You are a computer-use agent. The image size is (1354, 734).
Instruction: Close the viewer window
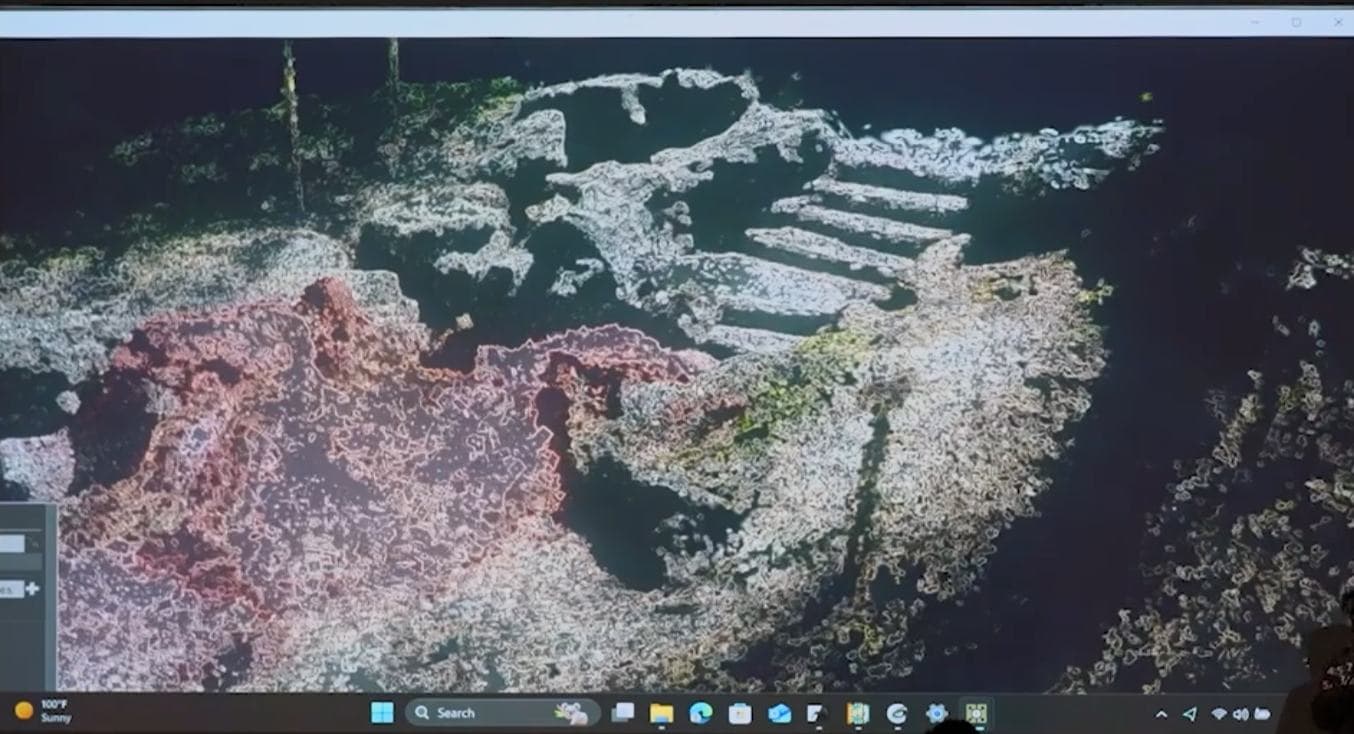[x=1338, y=22]
